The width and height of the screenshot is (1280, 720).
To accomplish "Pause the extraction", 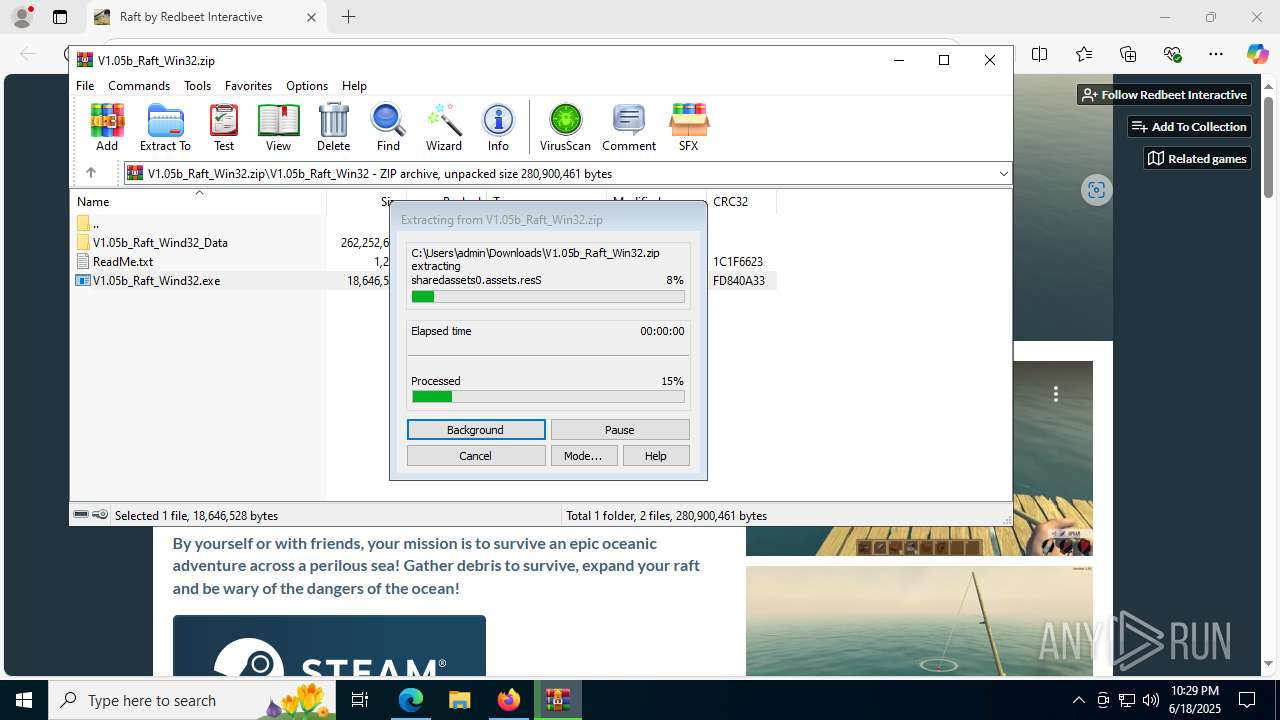I will (x=620, y=430).
